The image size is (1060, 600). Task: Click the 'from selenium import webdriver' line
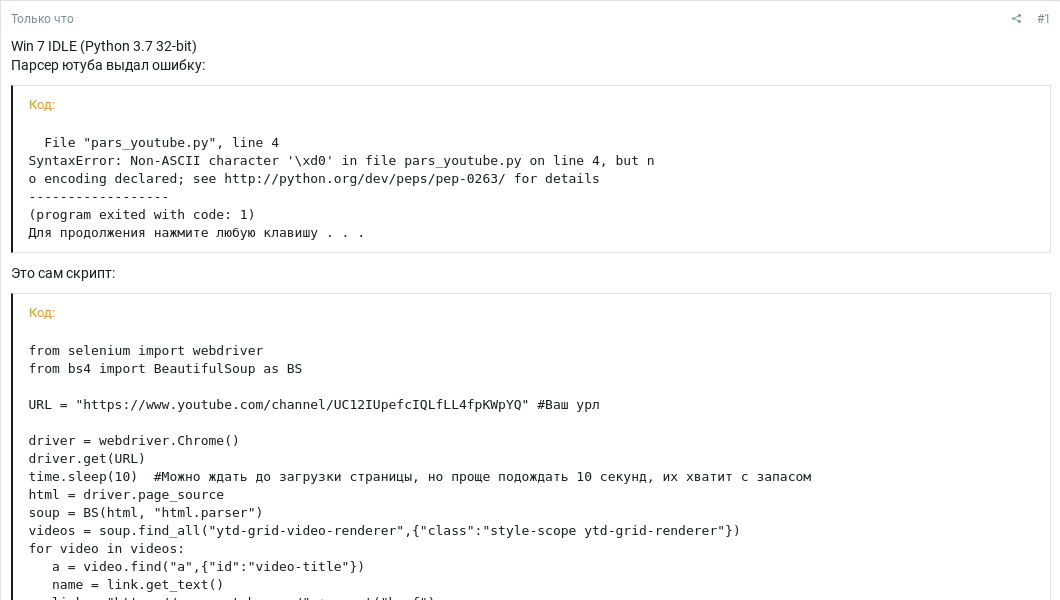pyautogui.click(x=146, y=351)
